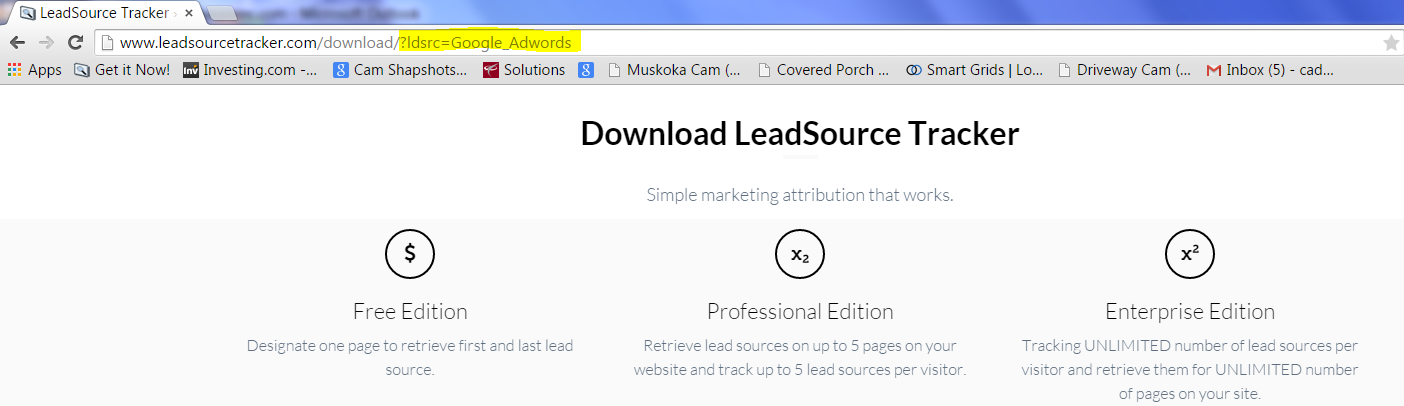Click the x² Enterprise Edition icon
The height and width of the screenshot is (406, 1404).
[1190, 254]
